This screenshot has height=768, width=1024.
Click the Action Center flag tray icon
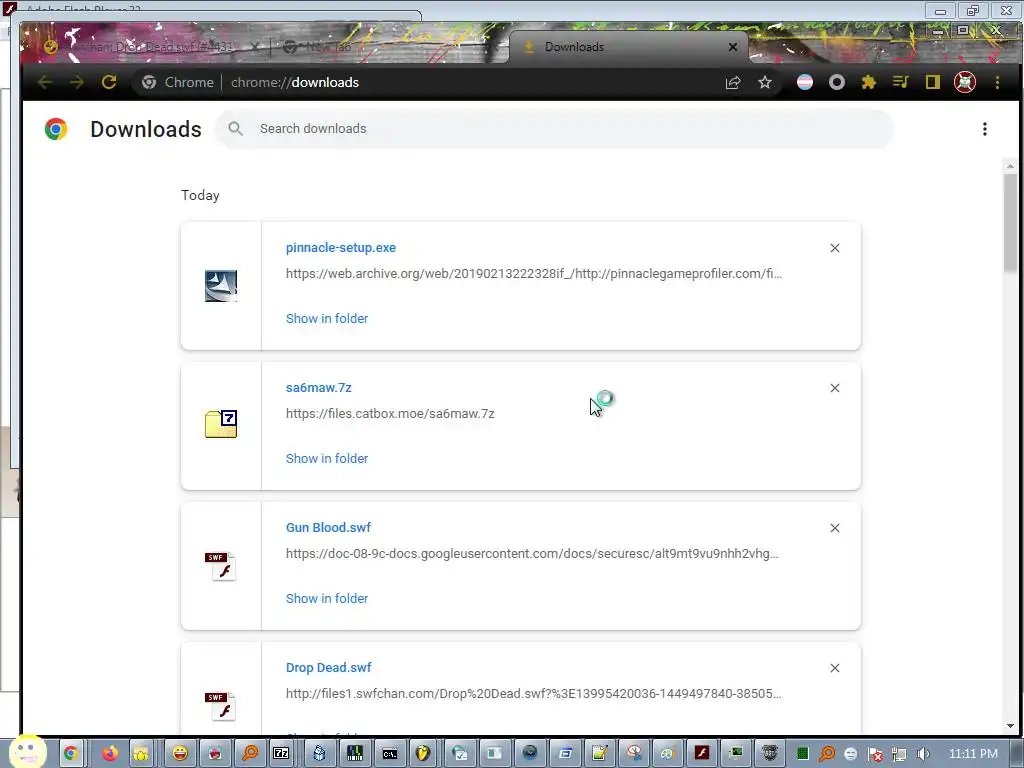[875, 754]
